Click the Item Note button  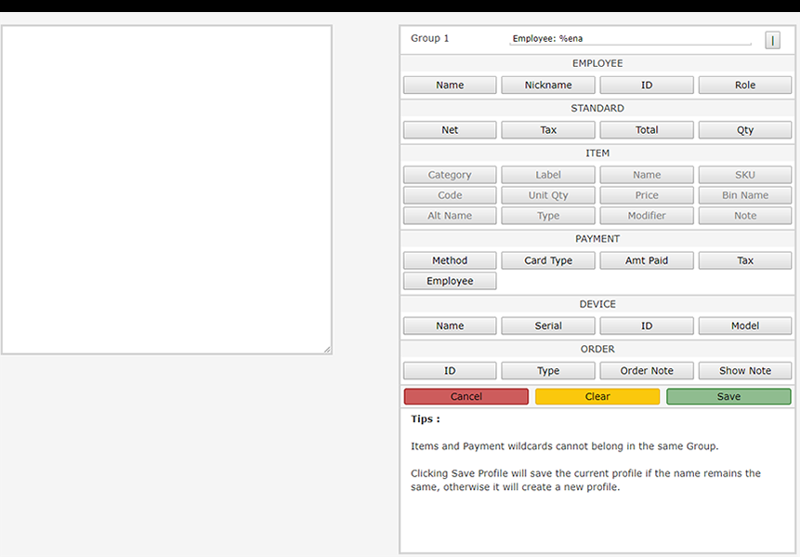tap(745, 216)
